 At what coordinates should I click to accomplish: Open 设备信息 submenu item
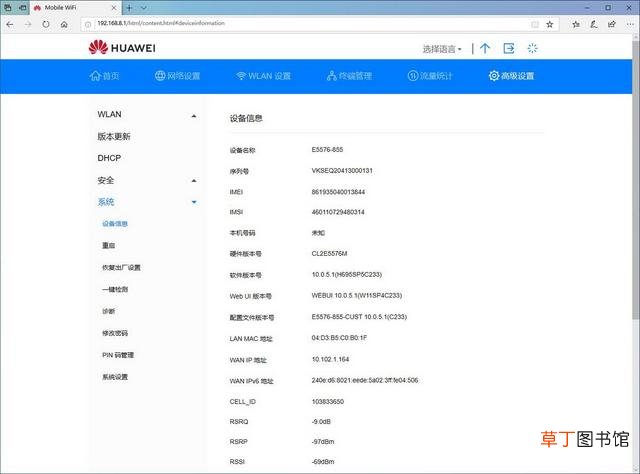[115, 224]
